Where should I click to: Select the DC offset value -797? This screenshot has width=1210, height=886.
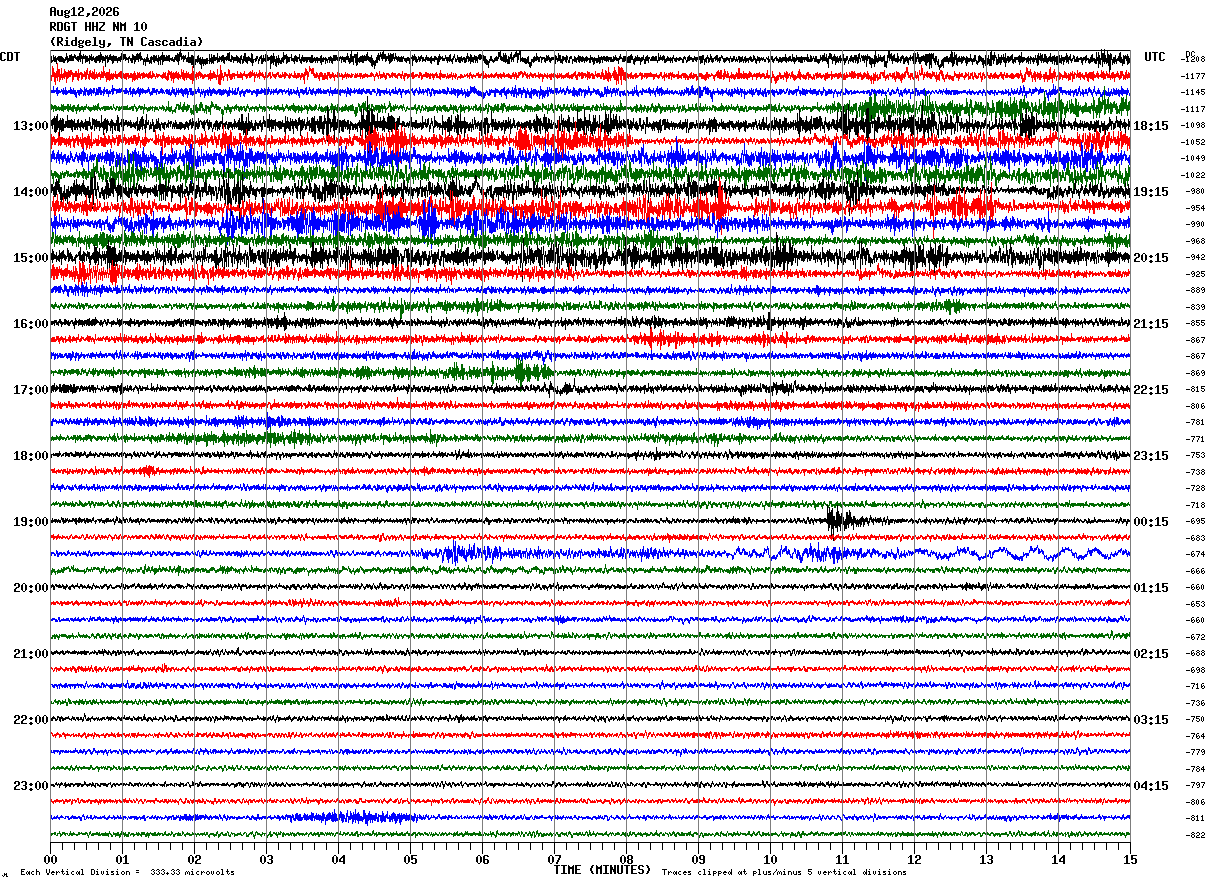1196,786
